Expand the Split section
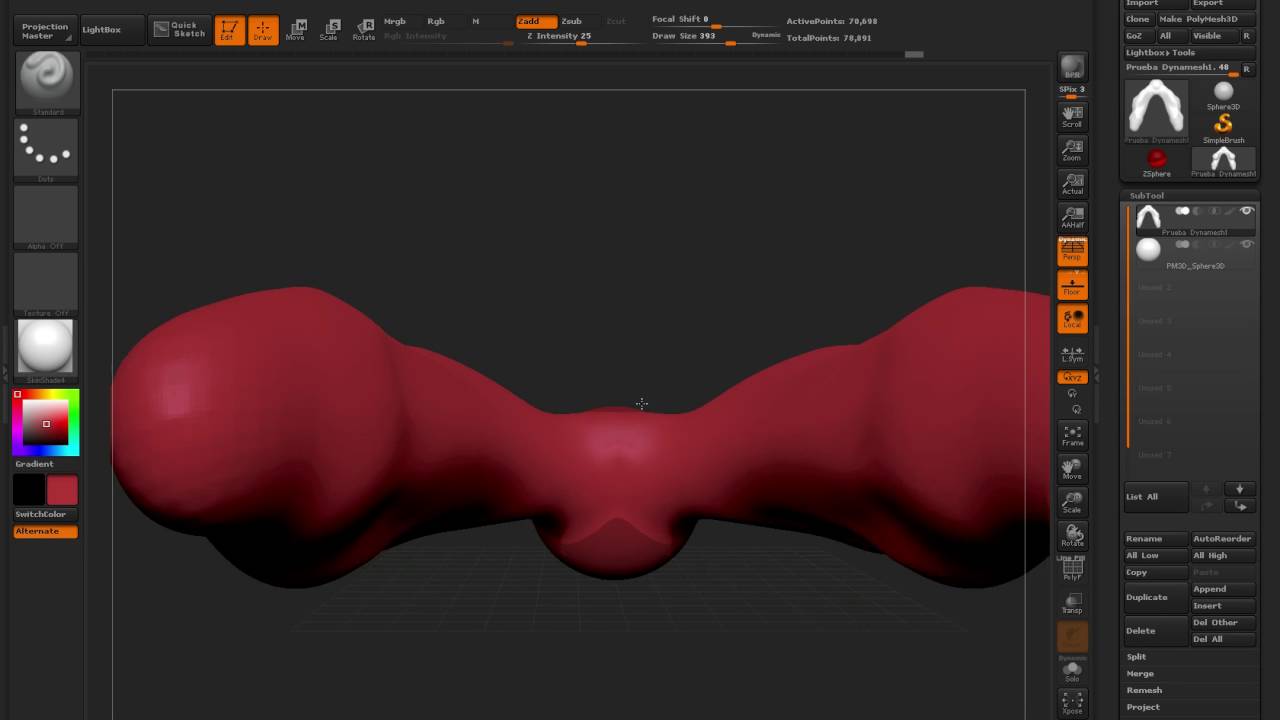This screenshot has width=1280, height=720. point(1137,657)
